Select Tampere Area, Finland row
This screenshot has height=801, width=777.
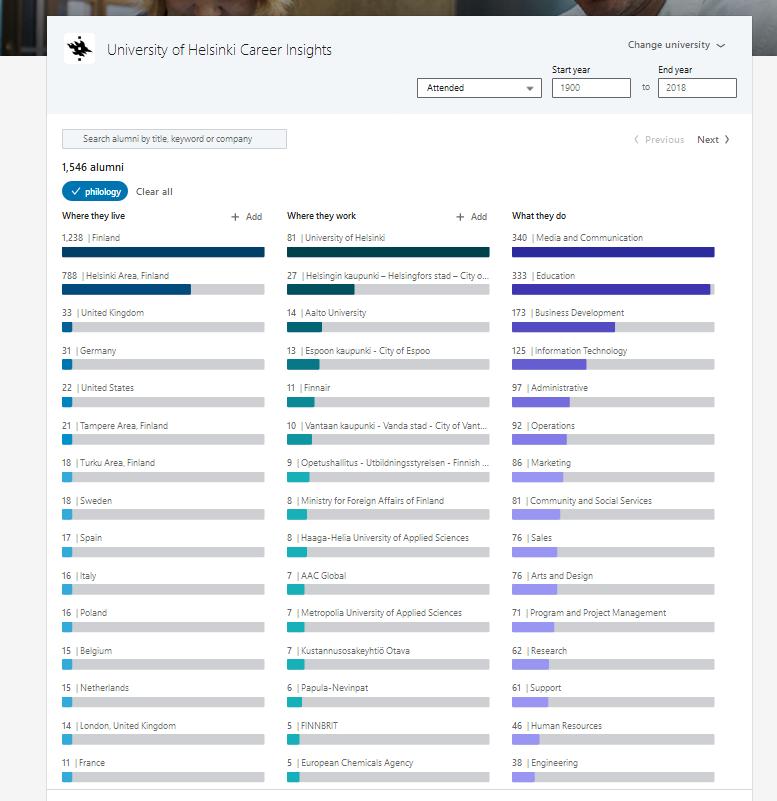tap(163, 433)
